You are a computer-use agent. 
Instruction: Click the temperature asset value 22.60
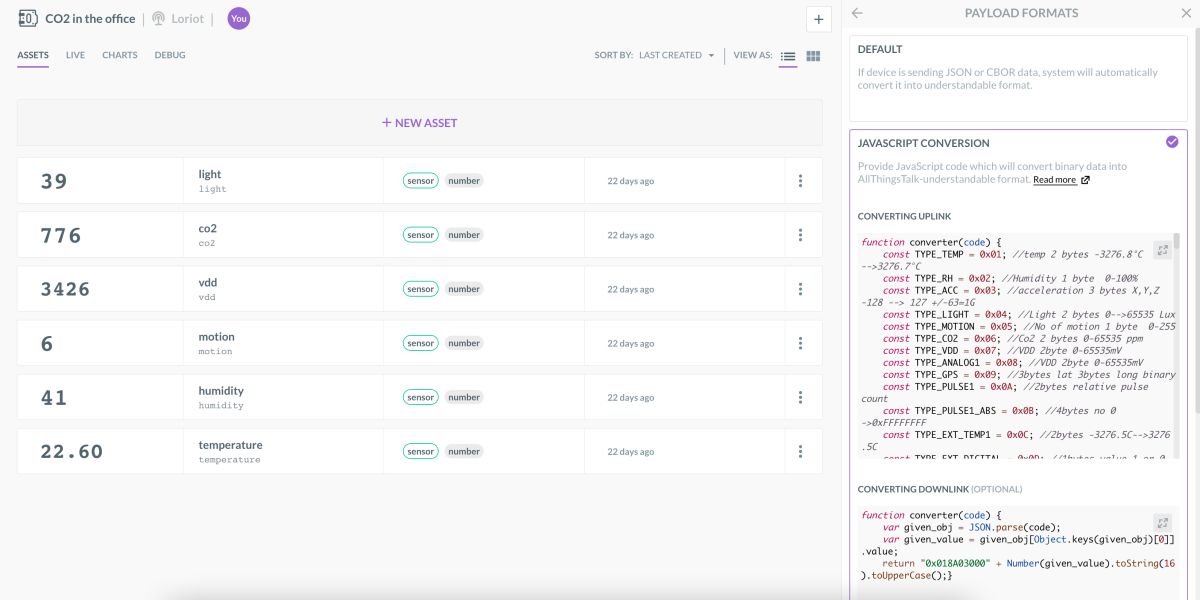coord(72,451)
